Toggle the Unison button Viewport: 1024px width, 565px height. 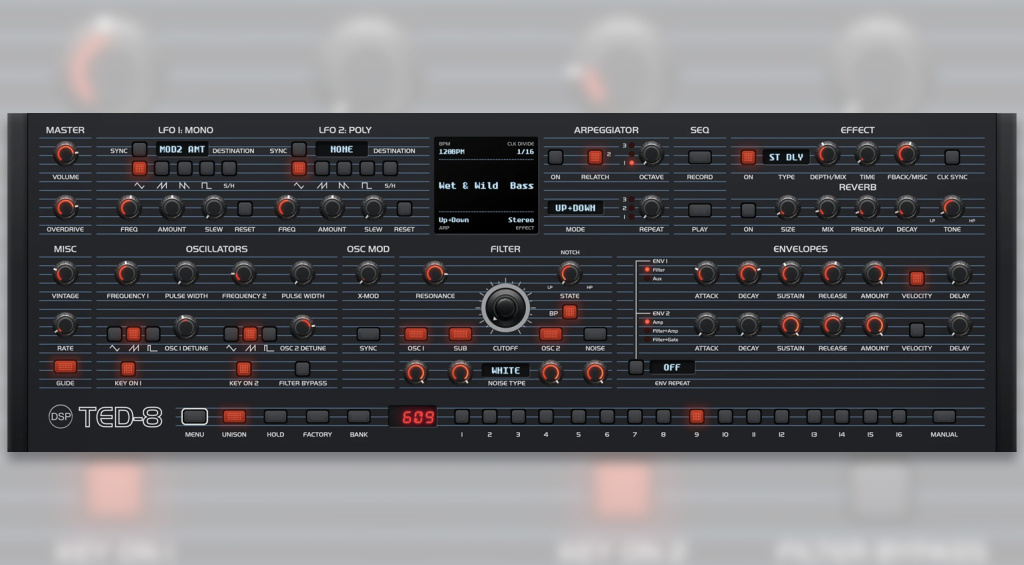pyautogui.click(x=234, y=416)
